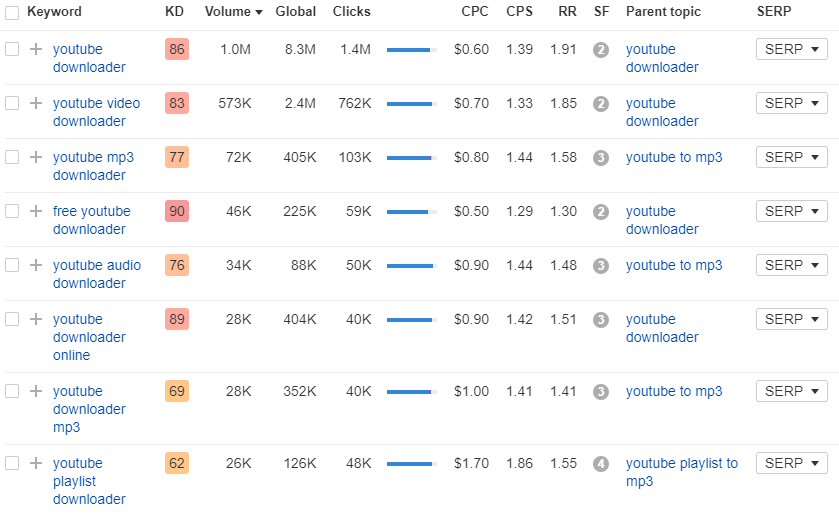
Task: Open SERP features badge for 'youtube downloader'
Action: [x=601, y=50]
